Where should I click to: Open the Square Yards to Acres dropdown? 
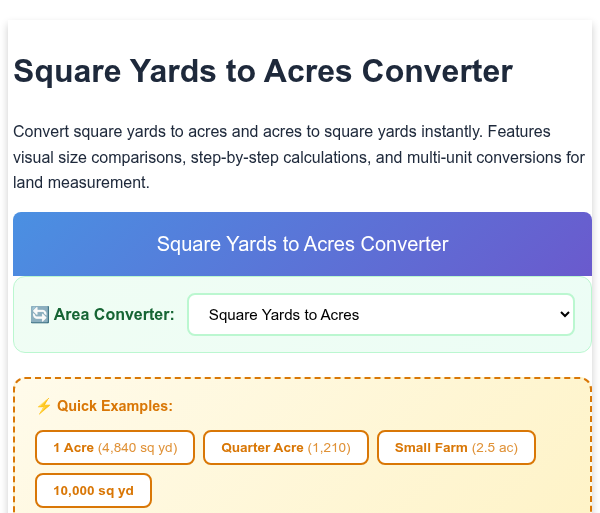[381, 314]
